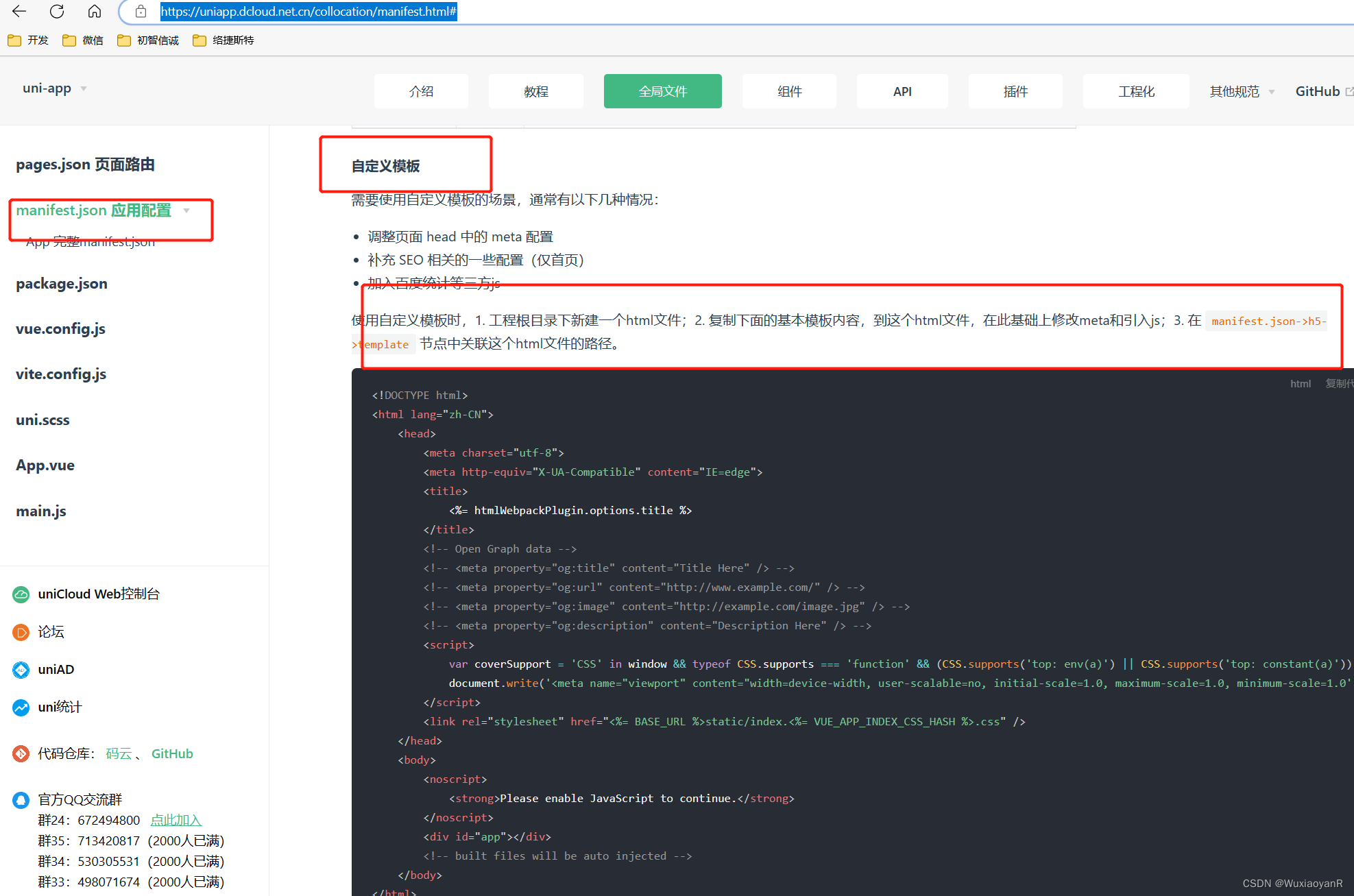Click the 论坛 forum icon
This screenshot has height=896, width=1354.
(21, 631)
